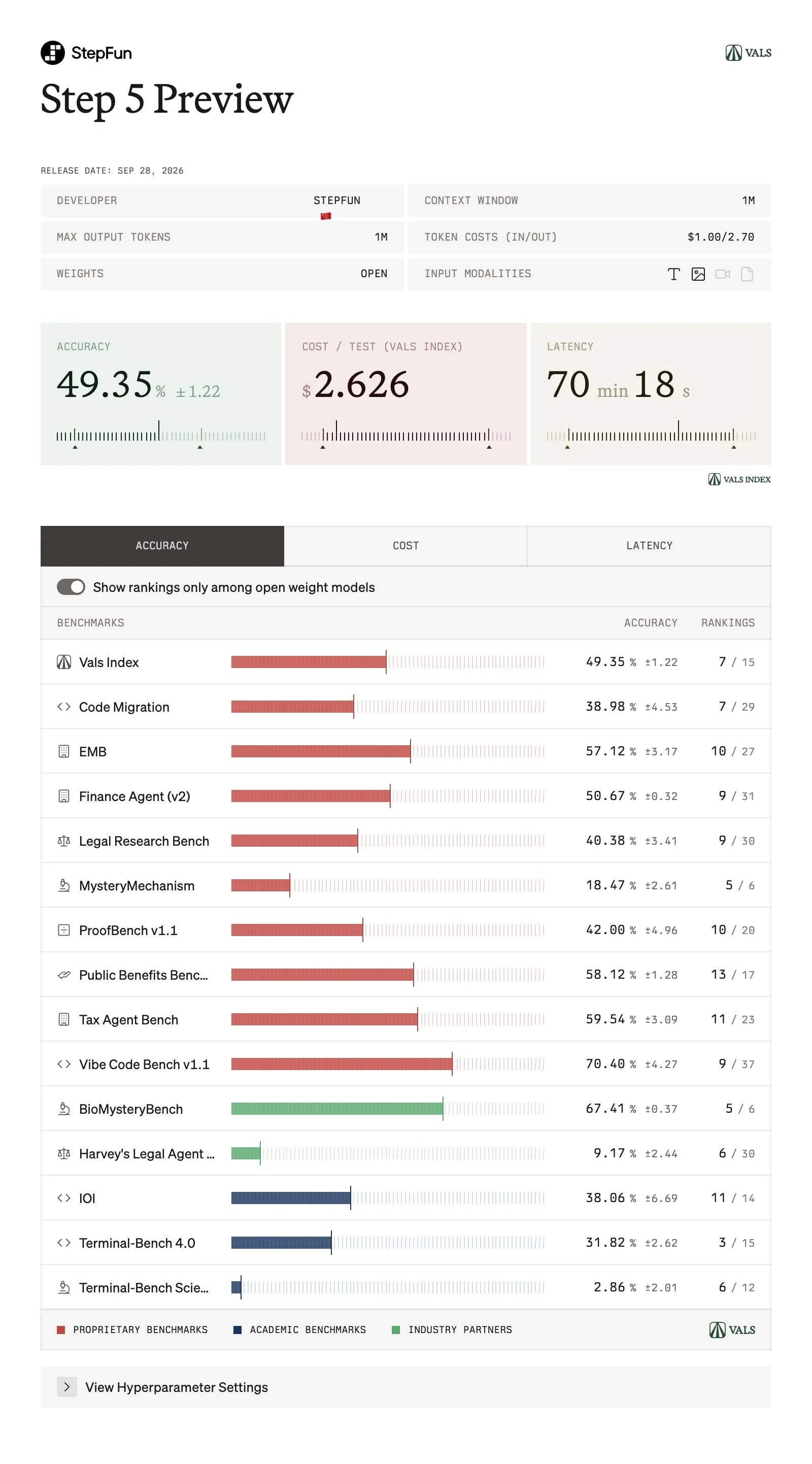Click the 'RELEASE DATE: SEP 28, 2026' text
The height and width of the screenshot is (1464, 812).
point(112,171)
